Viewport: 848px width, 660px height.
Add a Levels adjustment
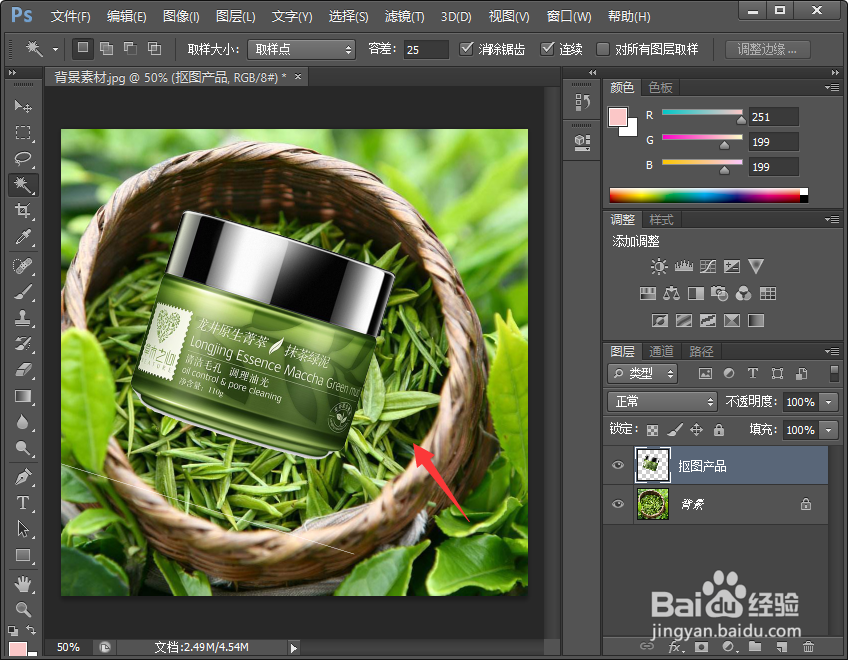click(x=684, y=266)
